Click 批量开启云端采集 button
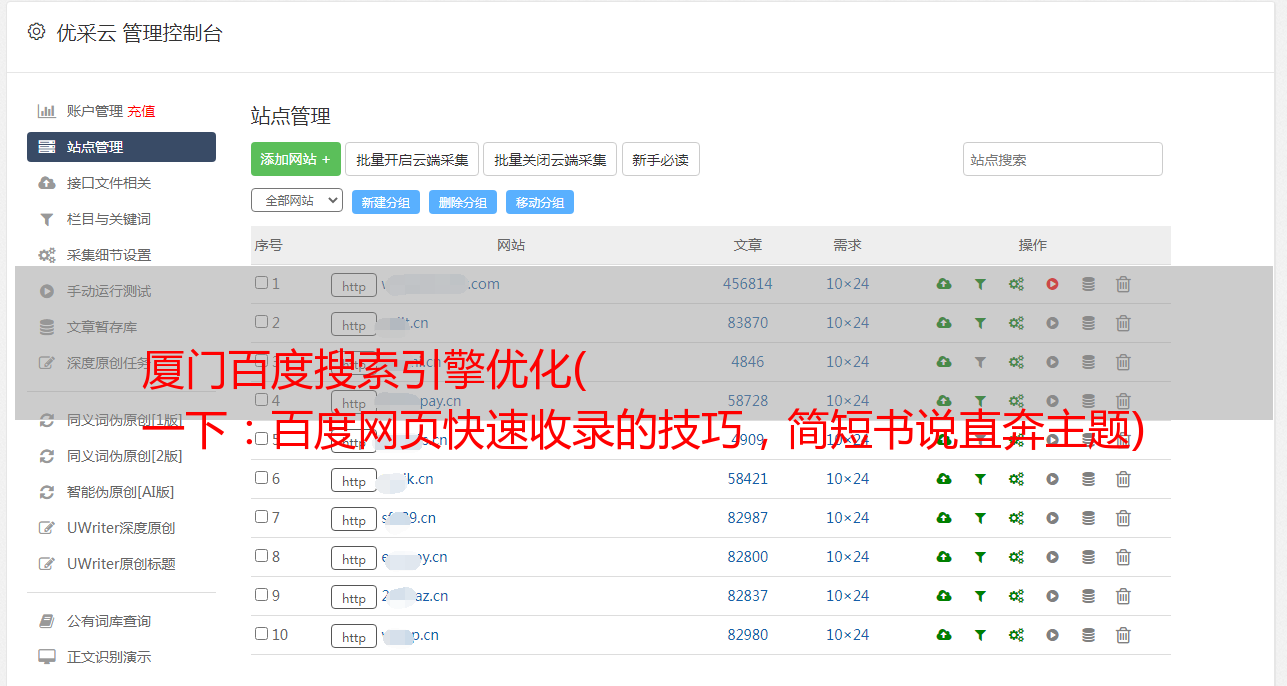1287x686 pixels. [412, 159]
